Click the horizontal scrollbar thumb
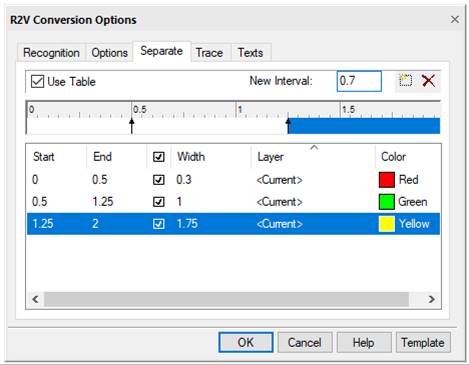This screenshot has width=469, height=365. tap(227, 299)
